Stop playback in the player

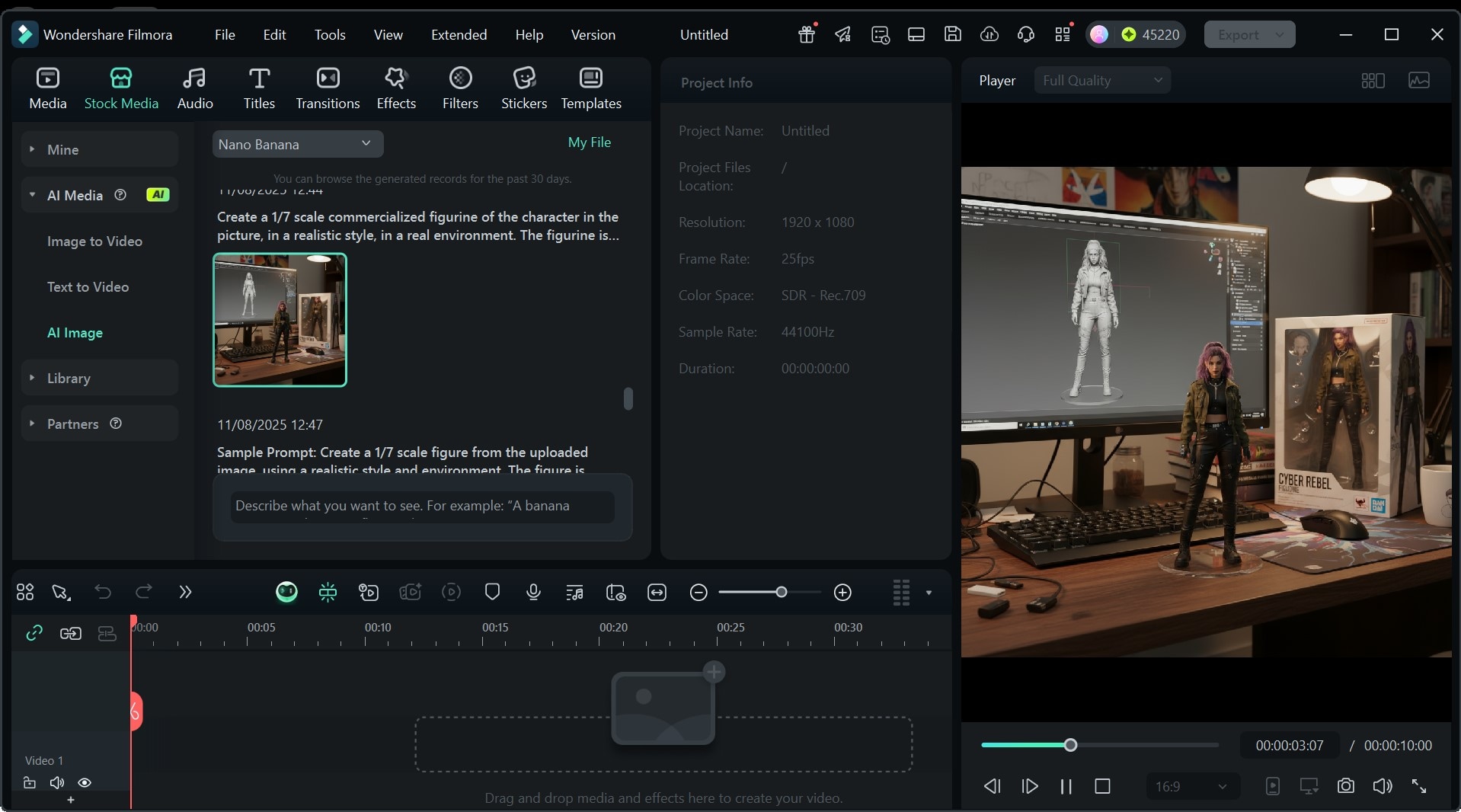point(1102,786)
